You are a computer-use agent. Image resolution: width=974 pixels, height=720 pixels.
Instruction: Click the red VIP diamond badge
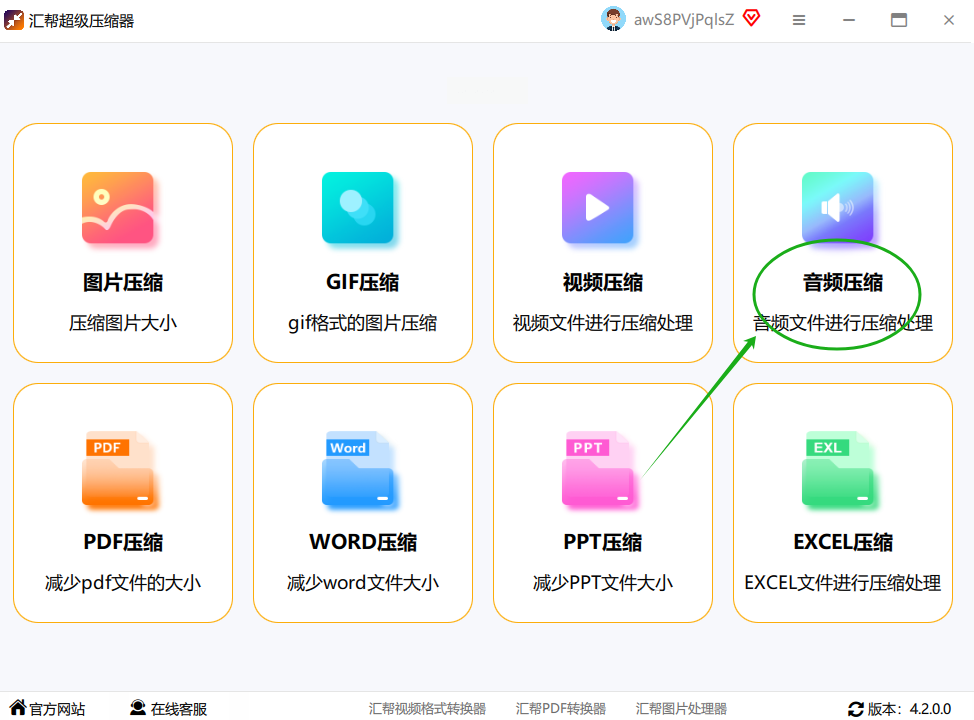click(752, 19)
